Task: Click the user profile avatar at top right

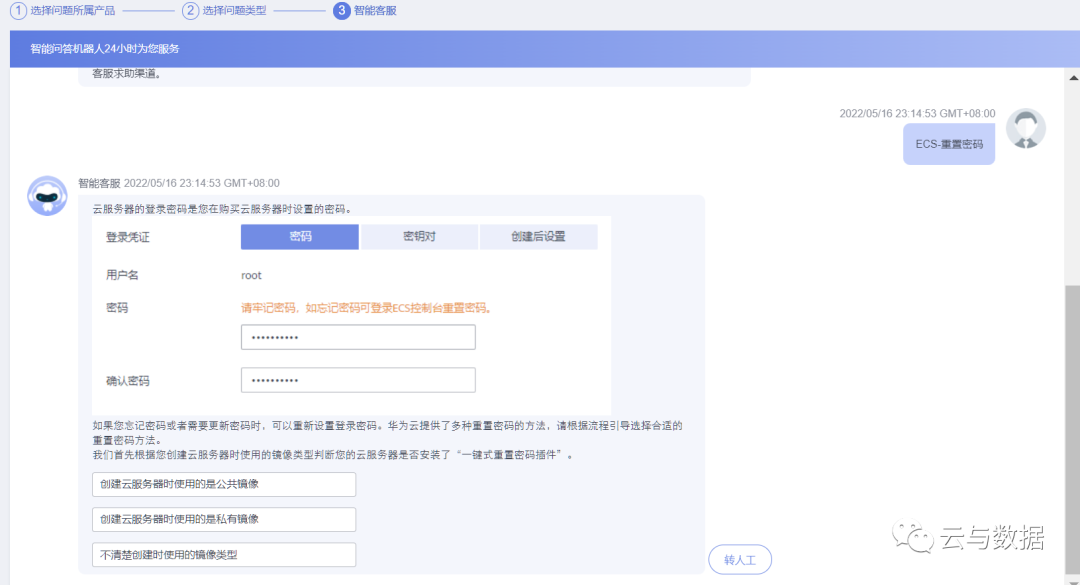Action: coord(1026,128)
